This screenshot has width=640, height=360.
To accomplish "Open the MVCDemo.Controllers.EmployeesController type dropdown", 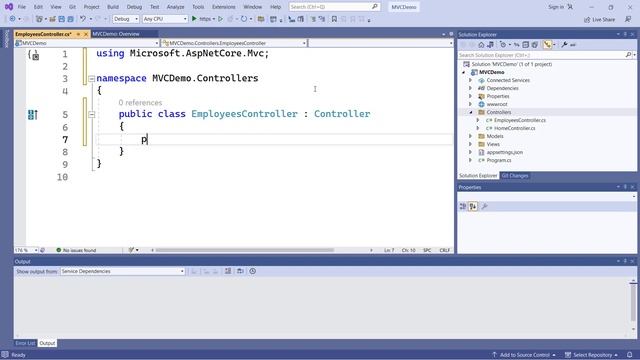I will 234,43.
